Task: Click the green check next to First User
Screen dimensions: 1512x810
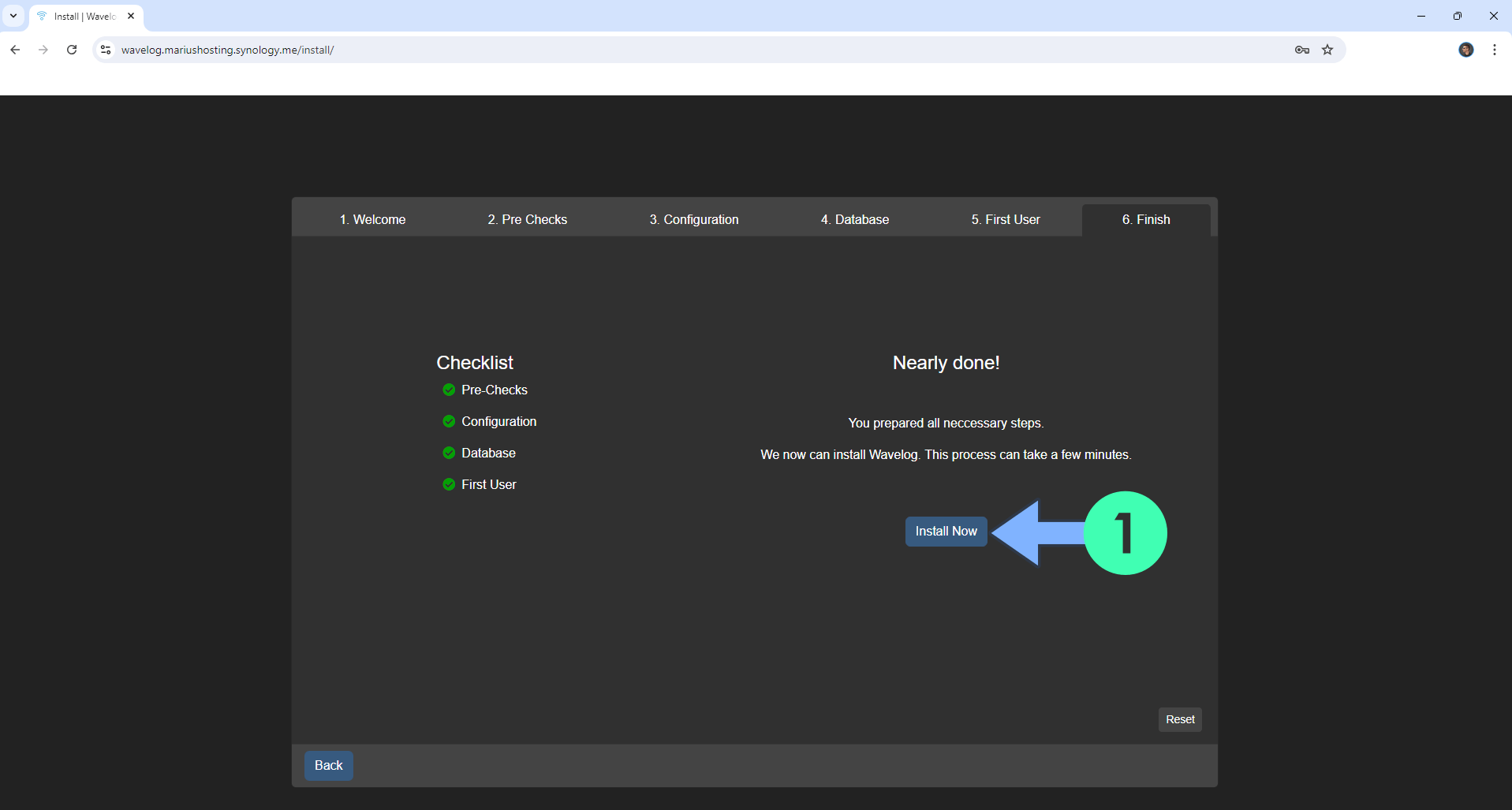Action: (449, 484)
